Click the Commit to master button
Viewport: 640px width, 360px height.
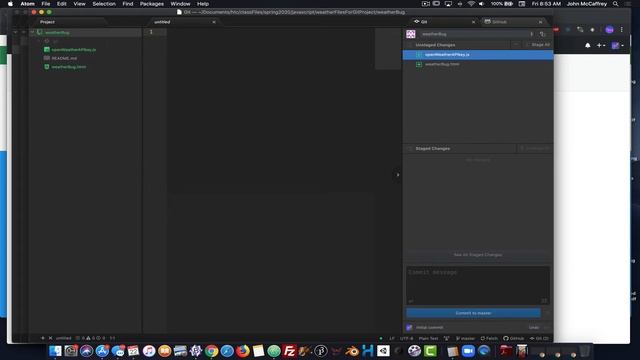tap(473, 313)
